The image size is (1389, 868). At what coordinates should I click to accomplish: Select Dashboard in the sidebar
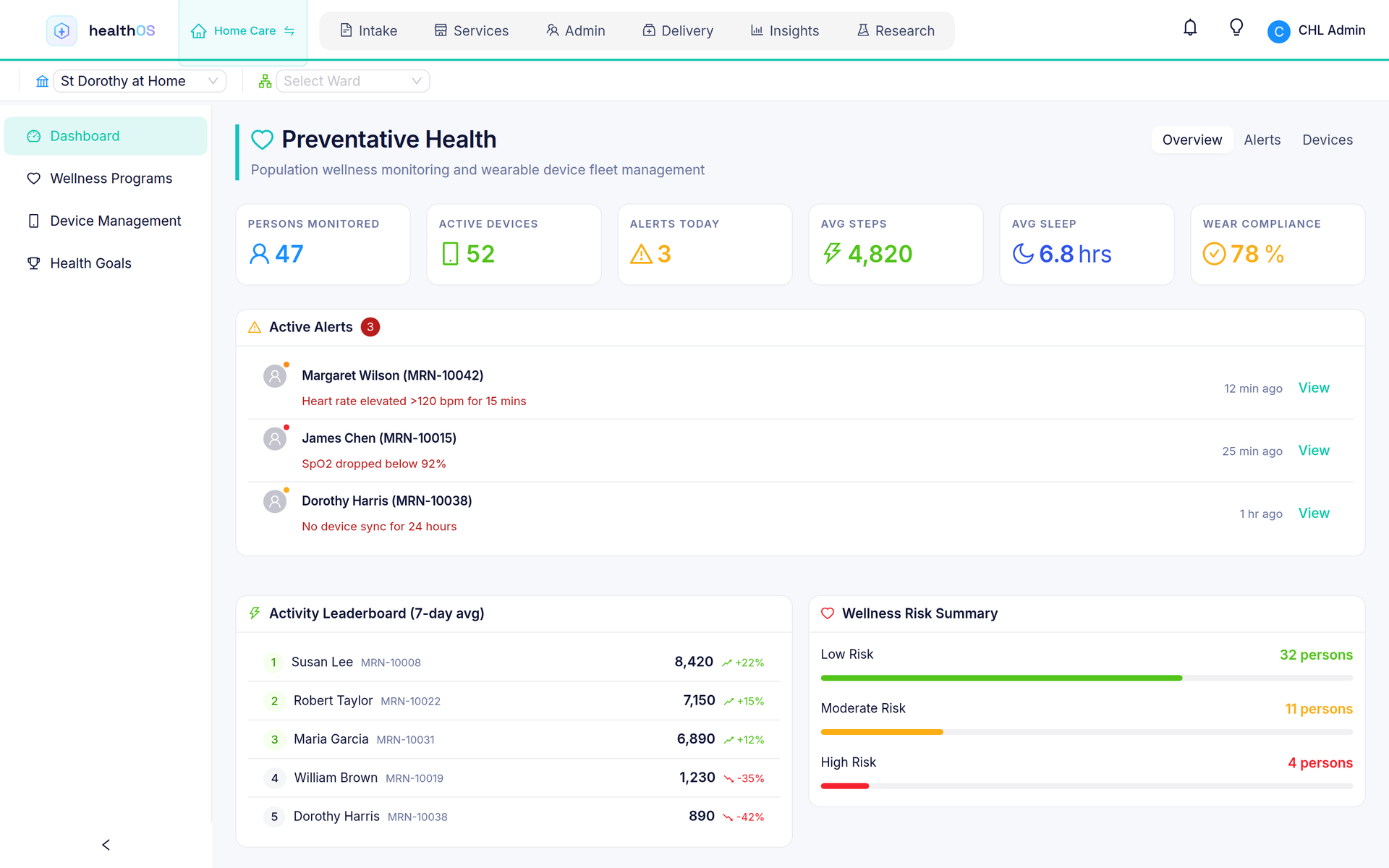(x=106, y=136)
